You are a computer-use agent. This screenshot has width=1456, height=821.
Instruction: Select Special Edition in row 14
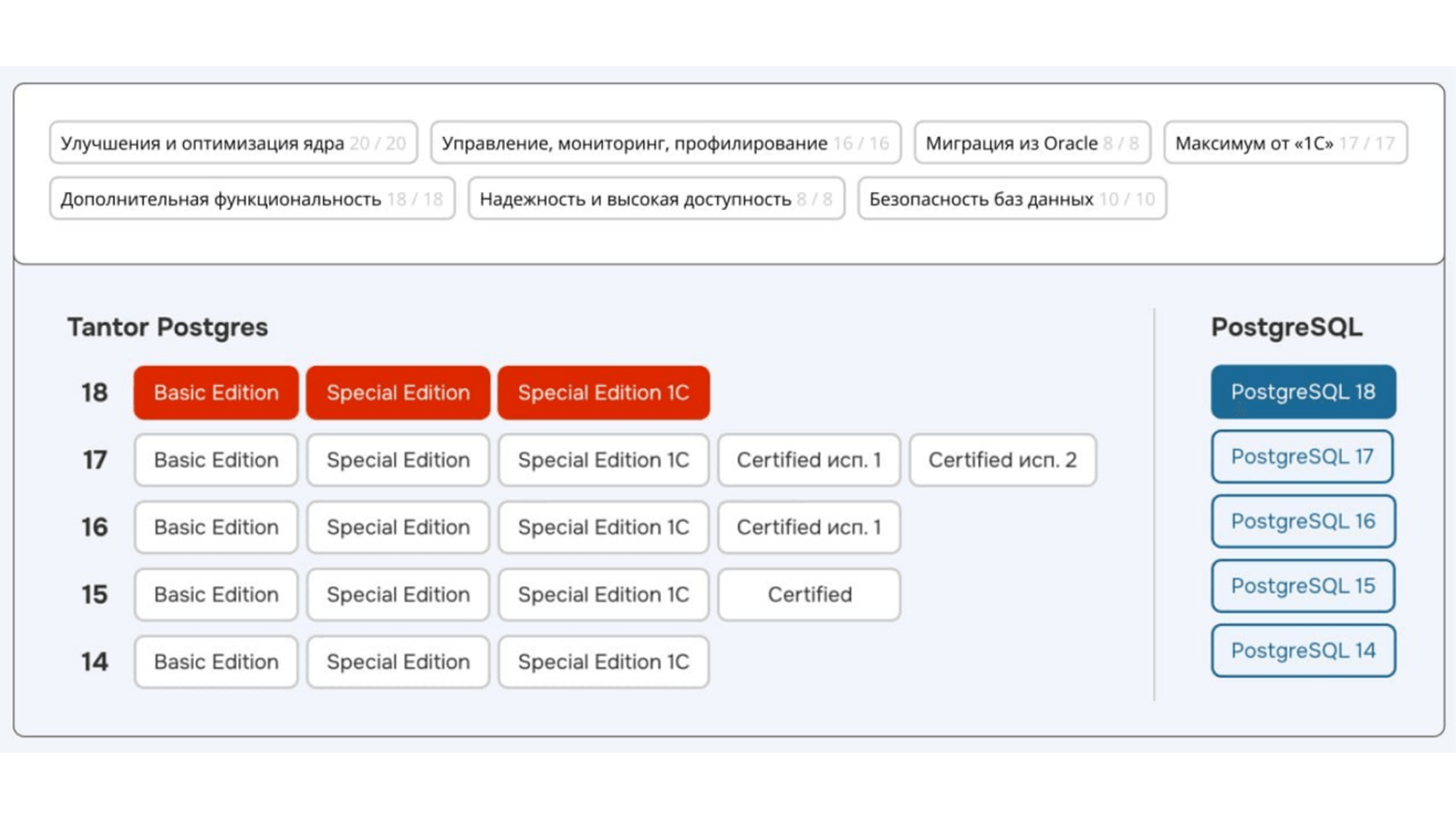pos(398,661)
